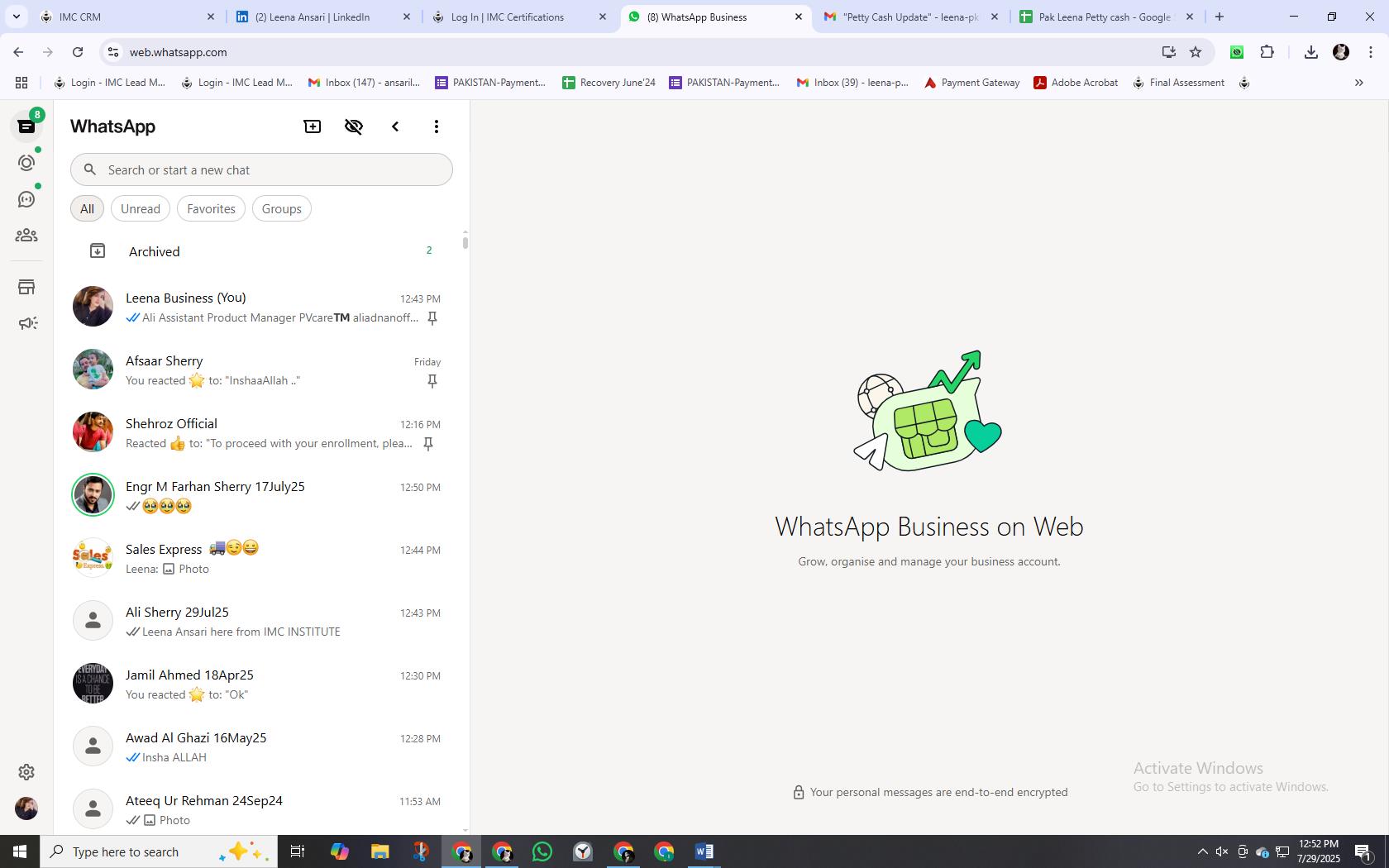Click pin icon on Shehroz Official chat
Screen dimensions: 1389x868
tap(428, 444)
